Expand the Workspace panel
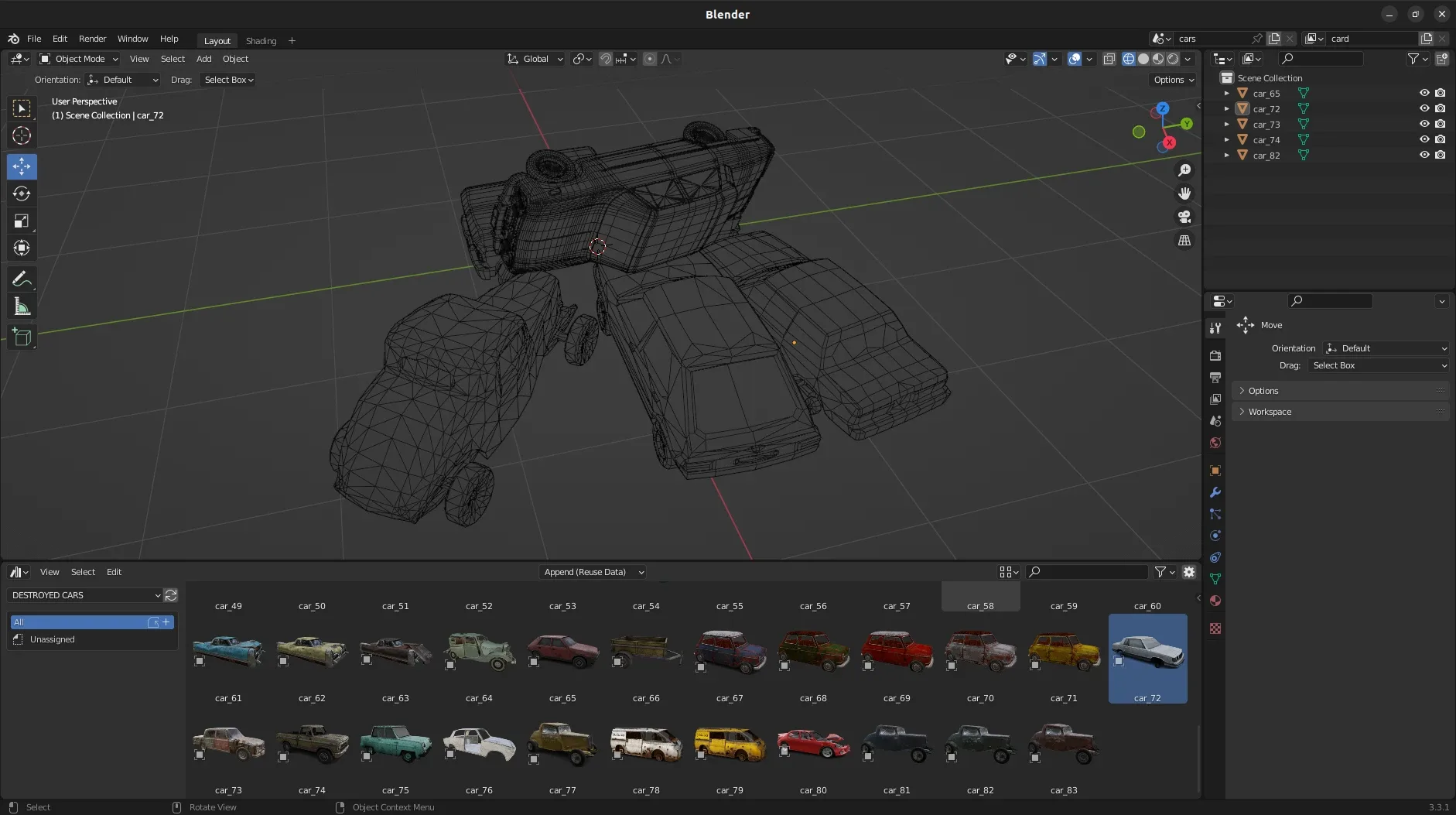This screenshot has height=815, width=1456. click(1270, 412)
